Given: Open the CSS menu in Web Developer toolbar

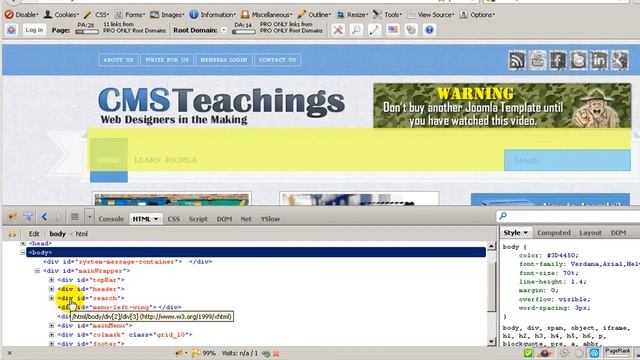Looking at the screenshot, I should 96,15.
